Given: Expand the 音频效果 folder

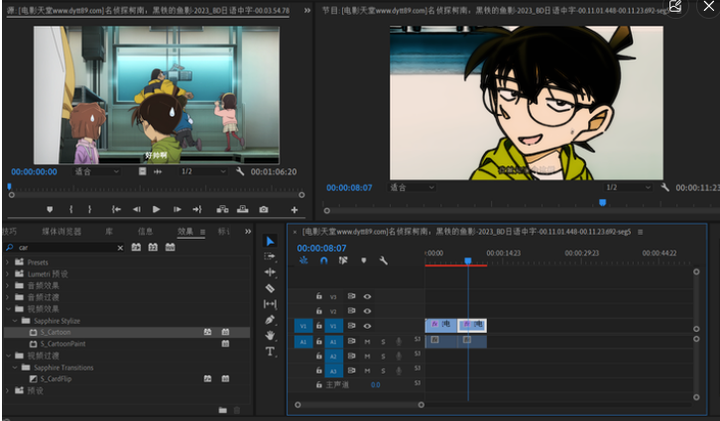Looking at the screenshot, I should 7,286.
